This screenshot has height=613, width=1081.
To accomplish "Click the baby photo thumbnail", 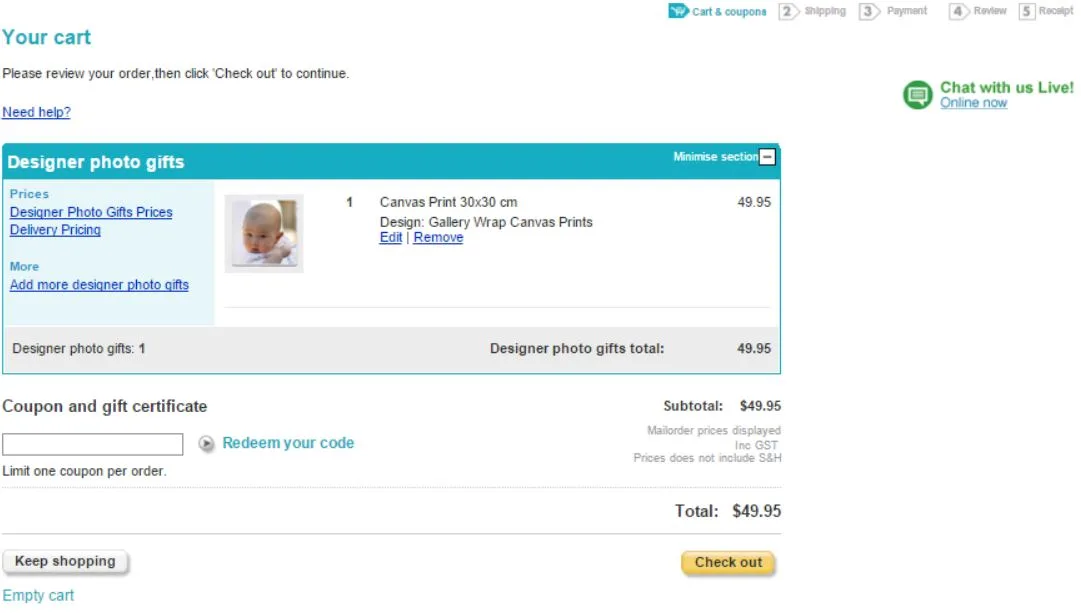I will click(x=264, y=233).
